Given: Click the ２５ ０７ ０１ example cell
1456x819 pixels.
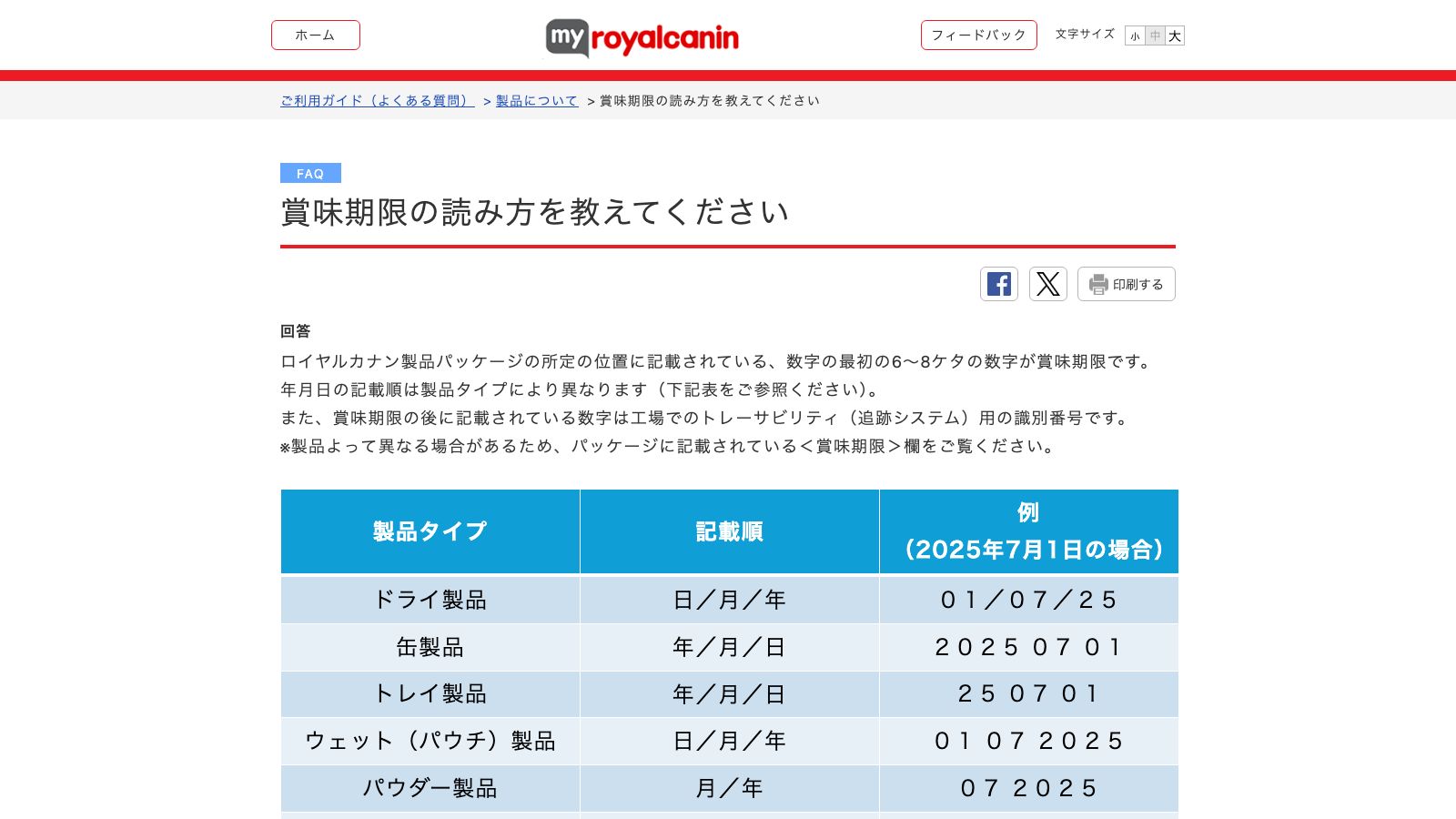Looking at the screenshot, I should [1029, 694].
